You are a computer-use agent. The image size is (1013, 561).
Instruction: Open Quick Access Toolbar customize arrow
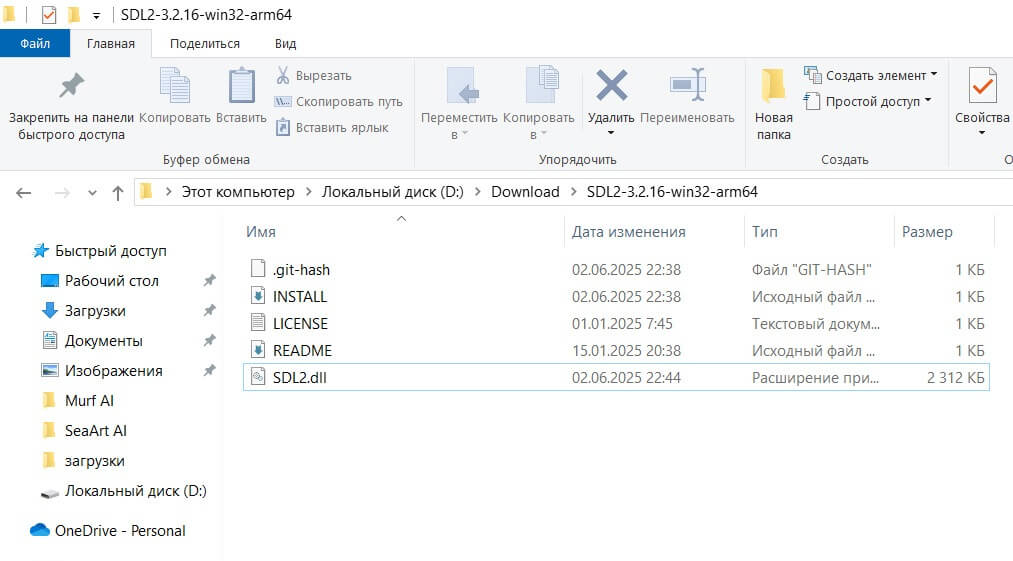coord(96,15)
